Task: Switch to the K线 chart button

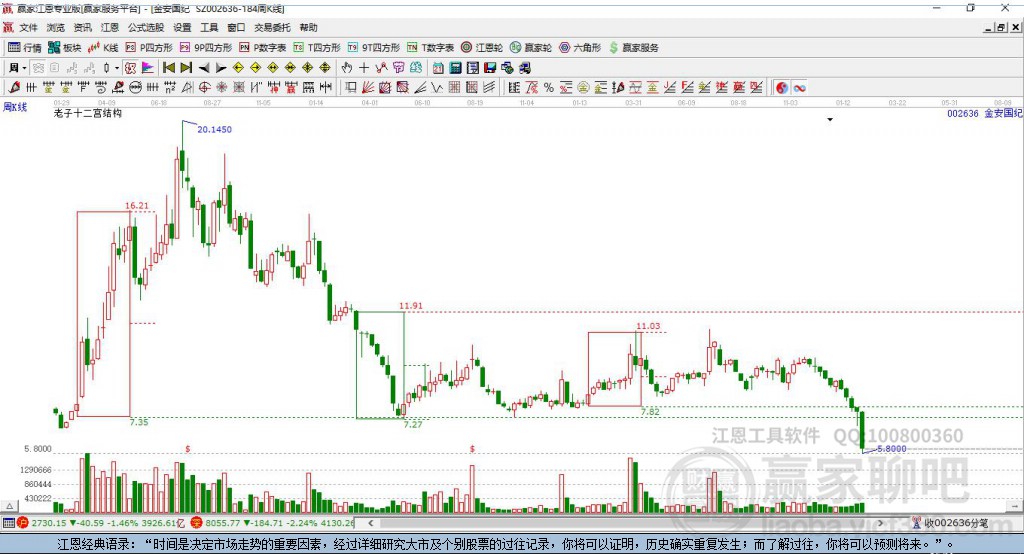Action: 103,48
